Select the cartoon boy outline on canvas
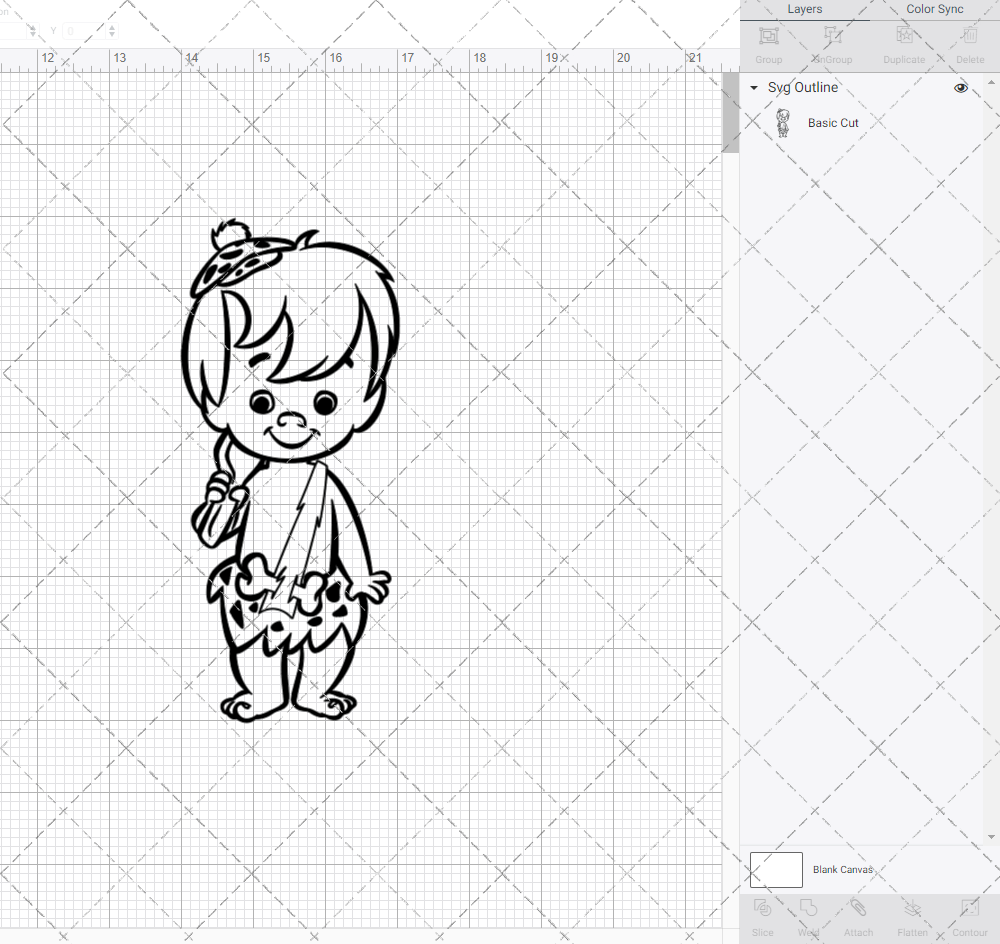 click(x=290, y=471)
